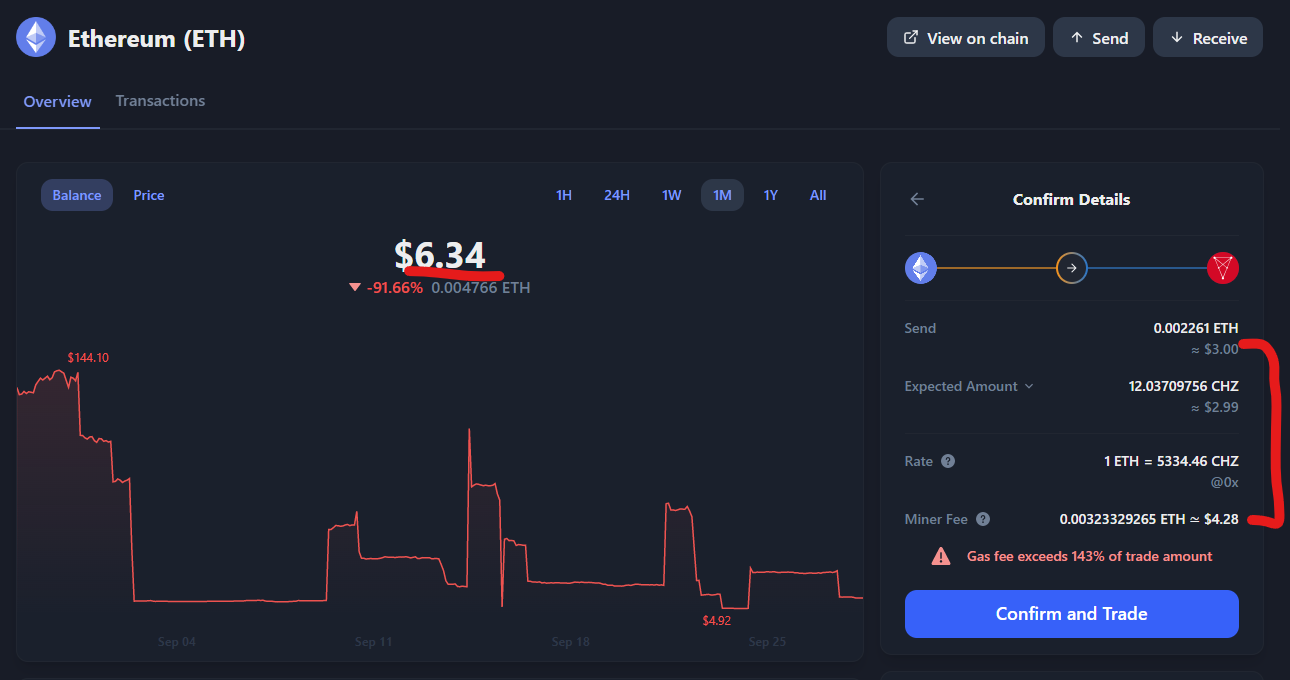Select the 24H time range
Viewport: 1290px width, 680px height.
[x=617, y=195]
